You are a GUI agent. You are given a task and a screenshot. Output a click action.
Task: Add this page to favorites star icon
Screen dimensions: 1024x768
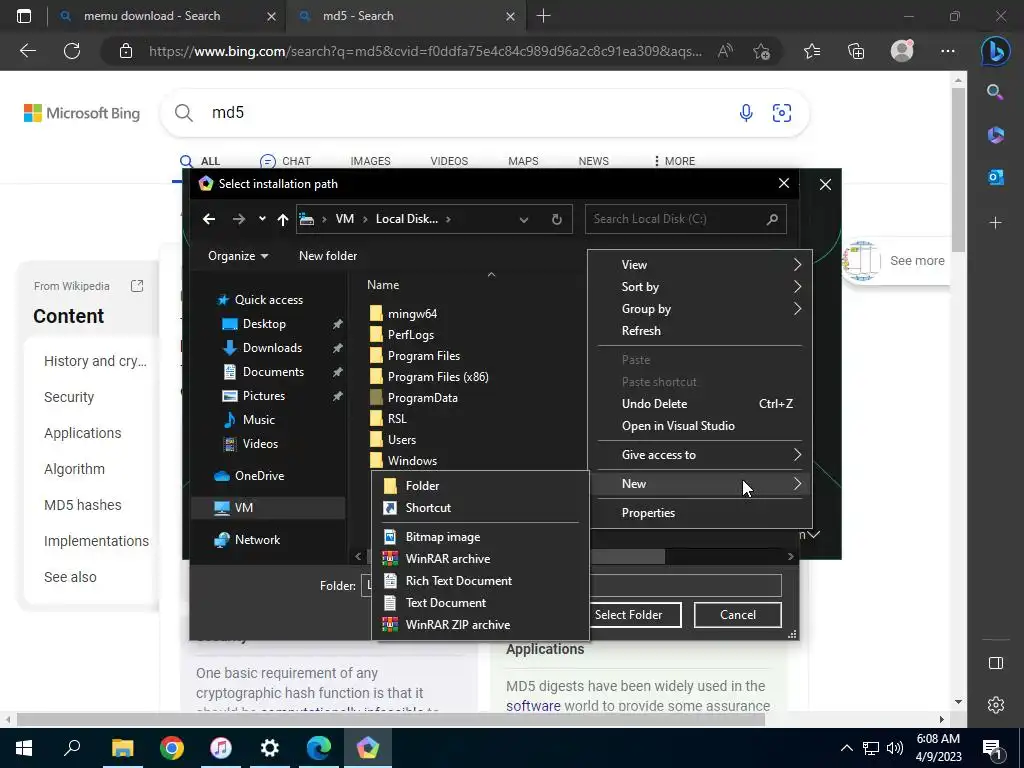[x=761, y=51]
